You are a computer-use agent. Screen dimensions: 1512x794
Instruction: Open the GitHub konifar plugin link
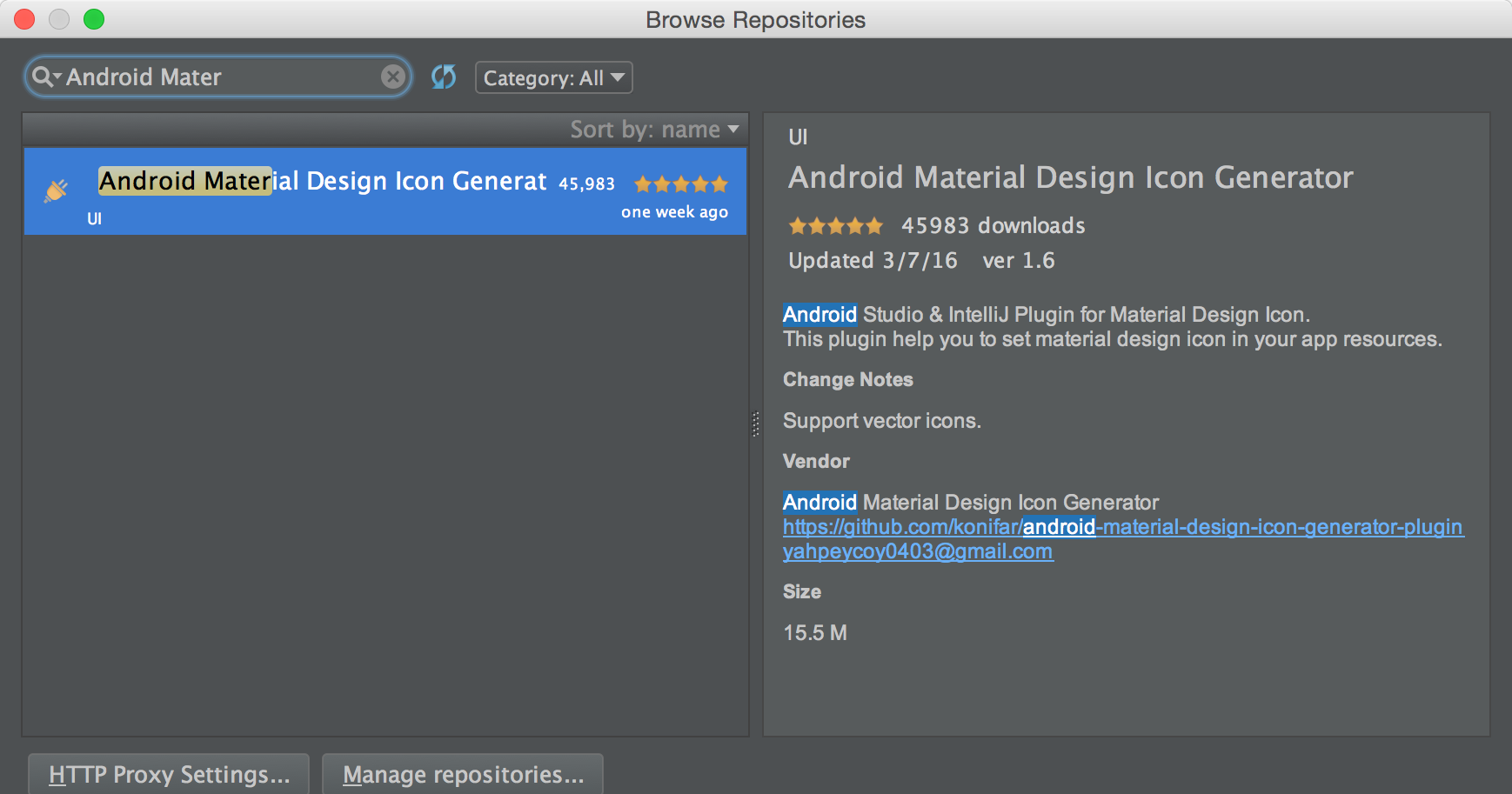pos(1123,527)
